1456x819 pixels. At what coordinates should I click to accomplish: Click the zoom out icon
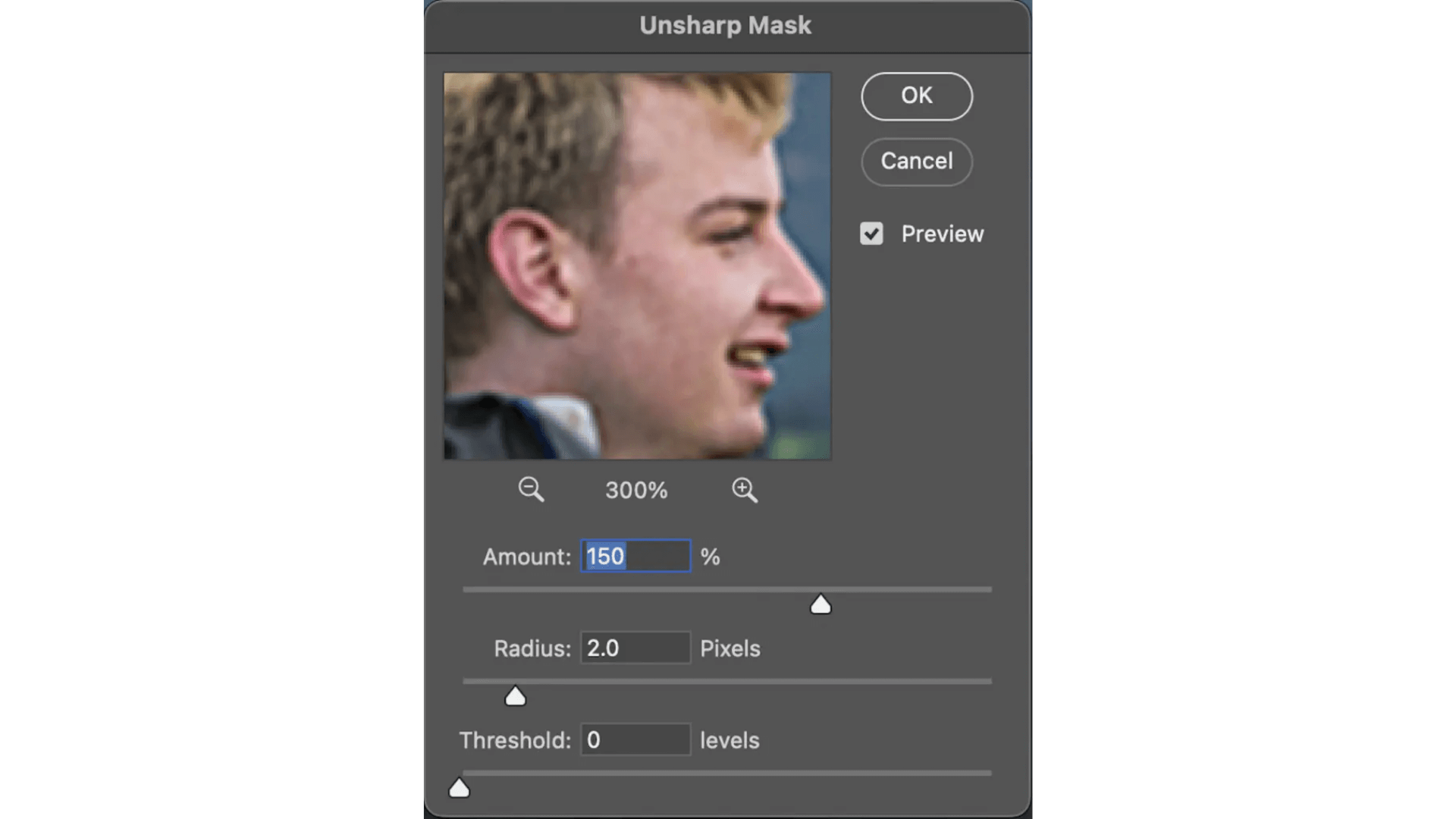click(530, 489)
